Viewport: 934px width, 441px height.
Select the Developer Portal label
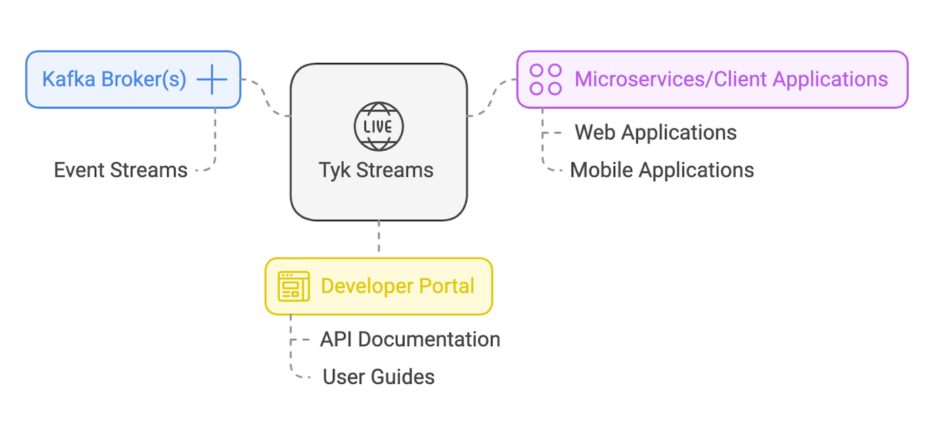pyautogui.click(x=397, y=286)
